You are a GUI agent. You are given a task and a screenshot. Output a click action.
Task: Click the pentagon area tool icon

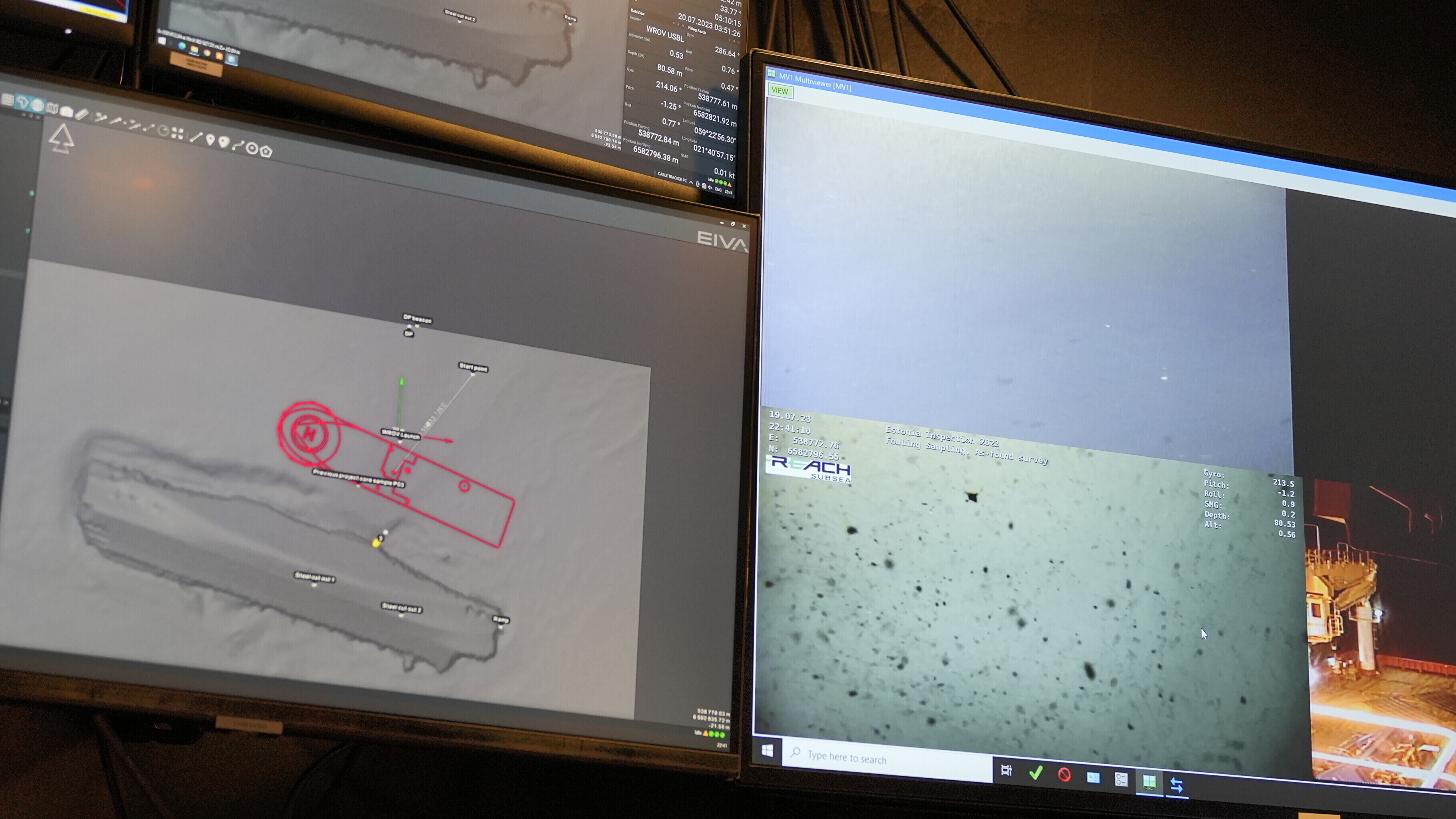click(x=266, y=152)
